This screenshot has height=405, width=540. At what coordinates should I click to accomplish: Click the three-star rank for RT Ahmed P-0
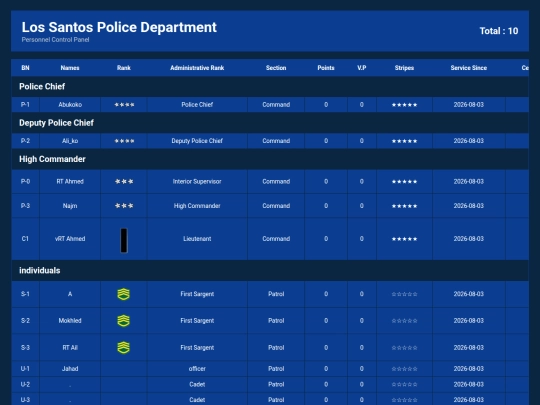(x=124, y=181)
